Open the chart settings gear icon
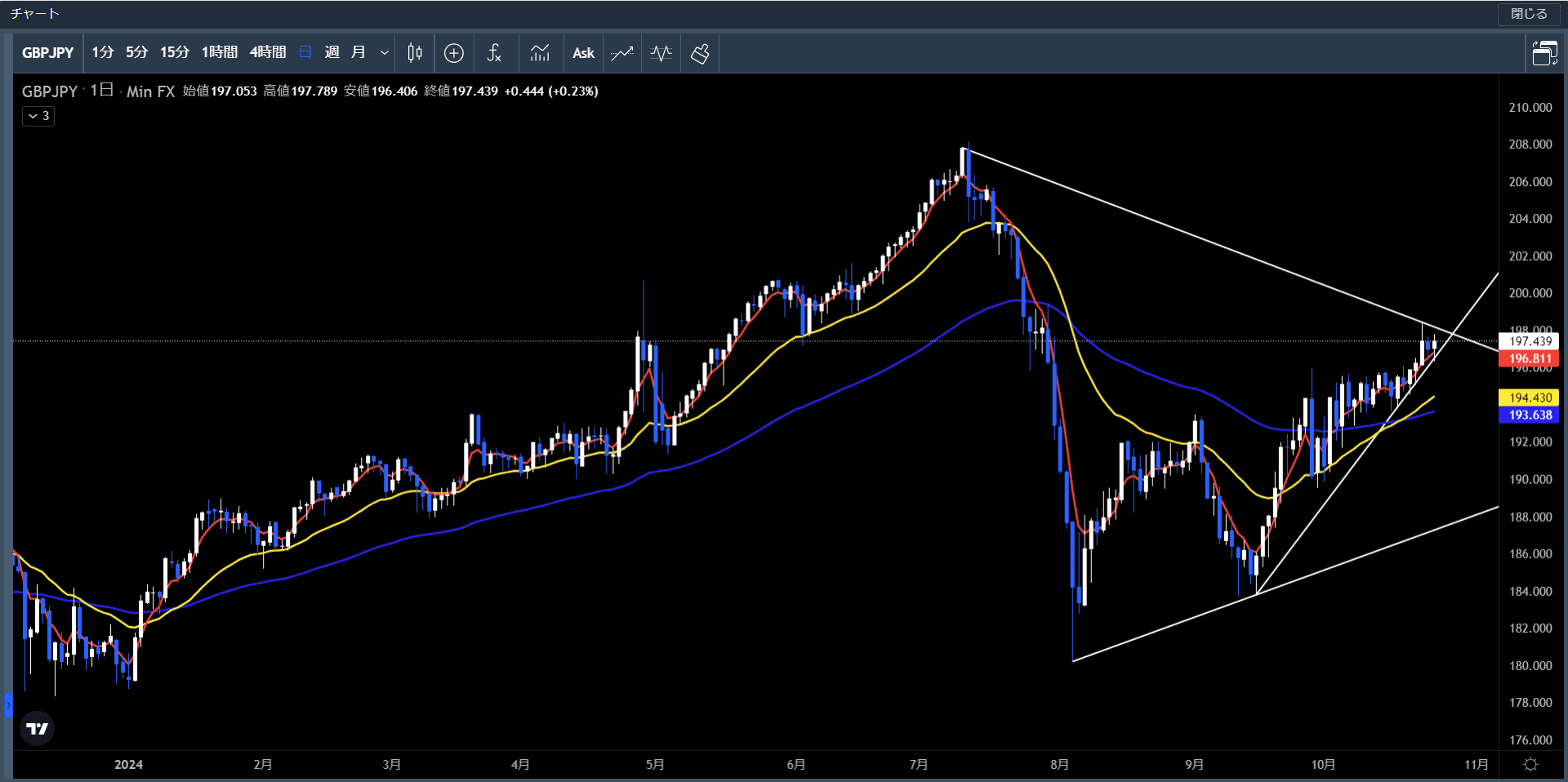Screen dimensions: 1568x782 pos(1531,765)
